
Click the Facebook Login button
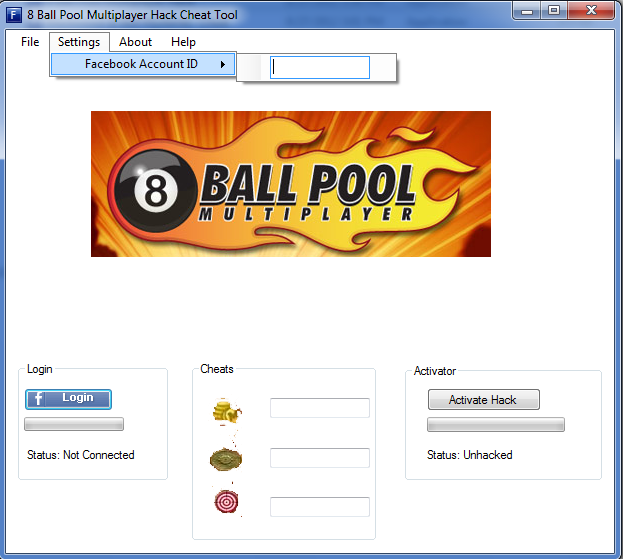click(68, 399)
